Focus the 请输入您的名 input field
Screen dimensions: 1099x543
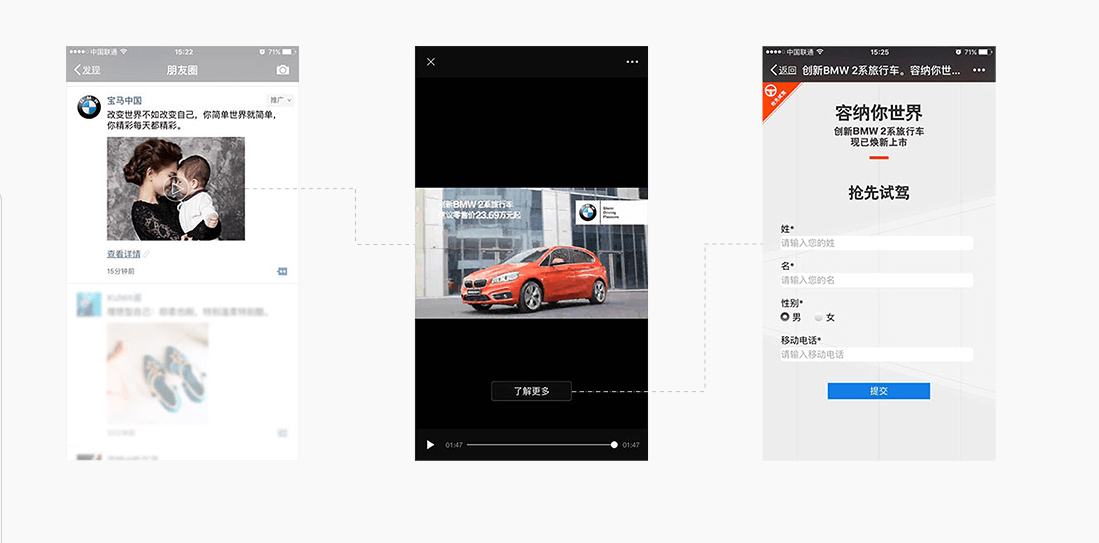(877, 280)
